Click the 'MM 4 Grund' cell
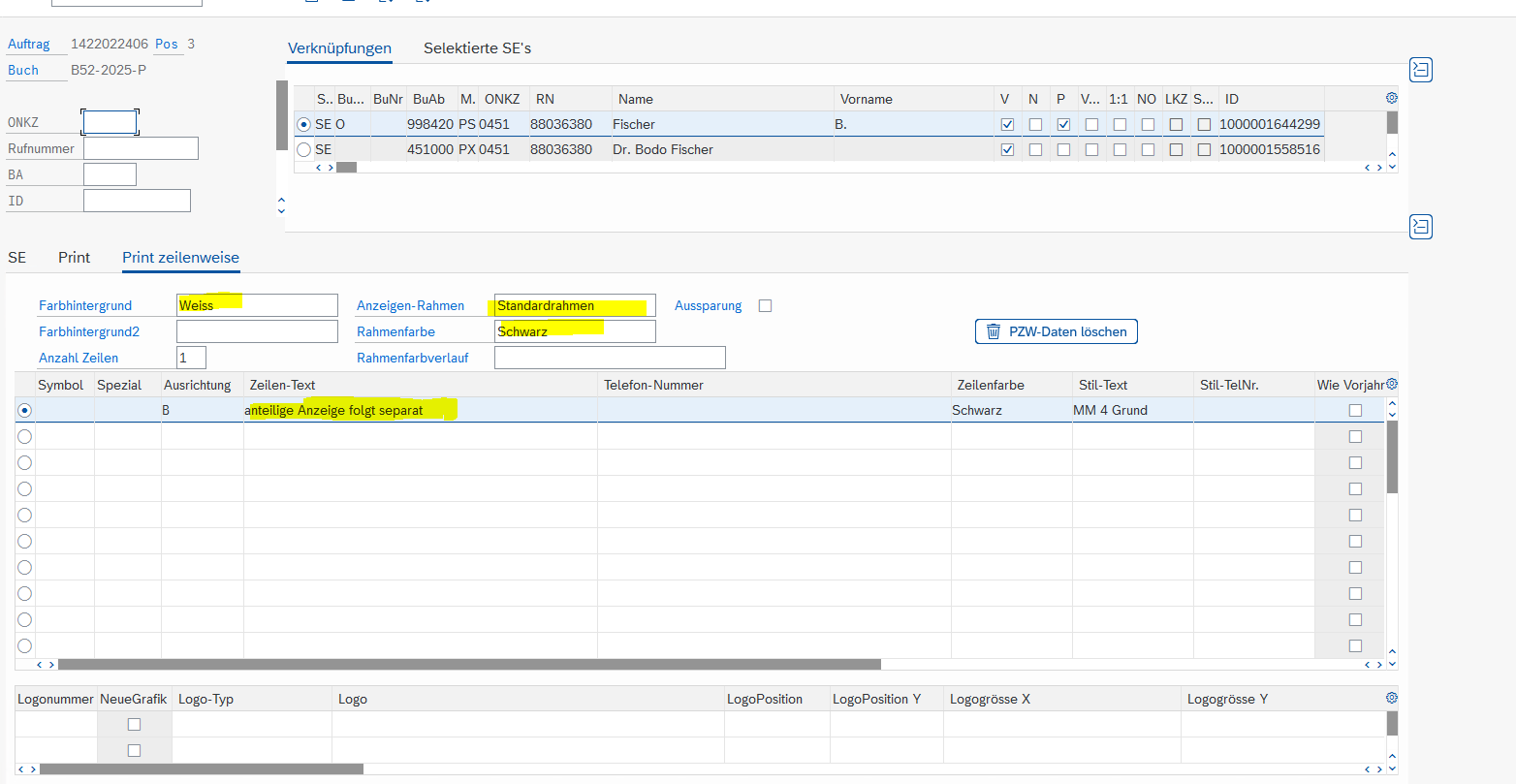1516x784 pixels. 1132,410
